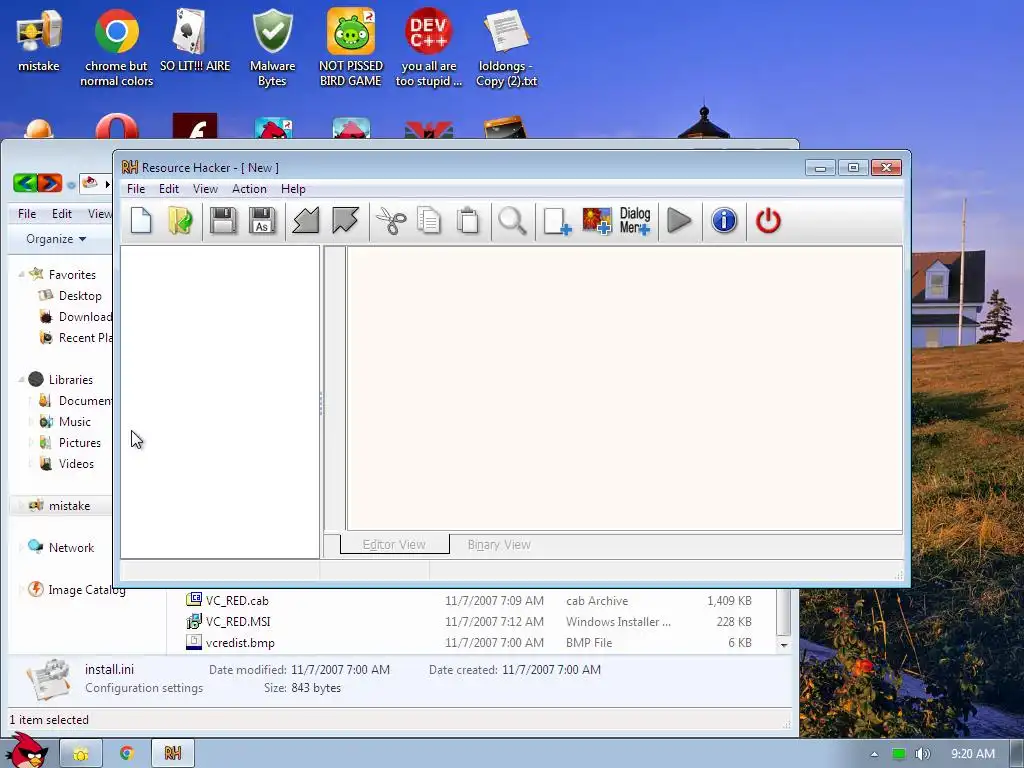1024x768 pixels.
Task: Open the Action menu
Action: pyautogui.click(x=249, y=189)
